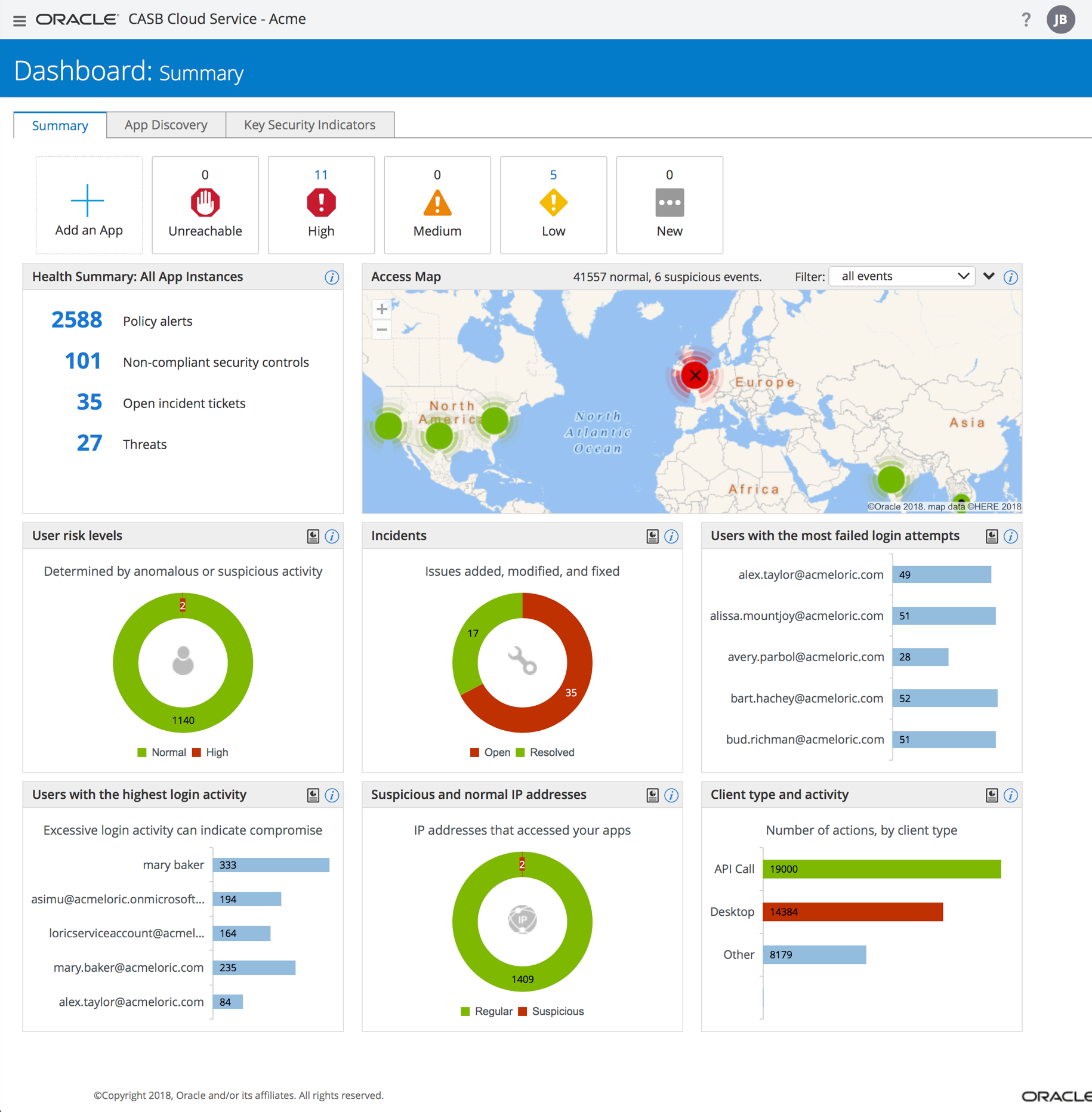
Task: Expand the Access Map chevron next to filter
Action: (989, 276)
